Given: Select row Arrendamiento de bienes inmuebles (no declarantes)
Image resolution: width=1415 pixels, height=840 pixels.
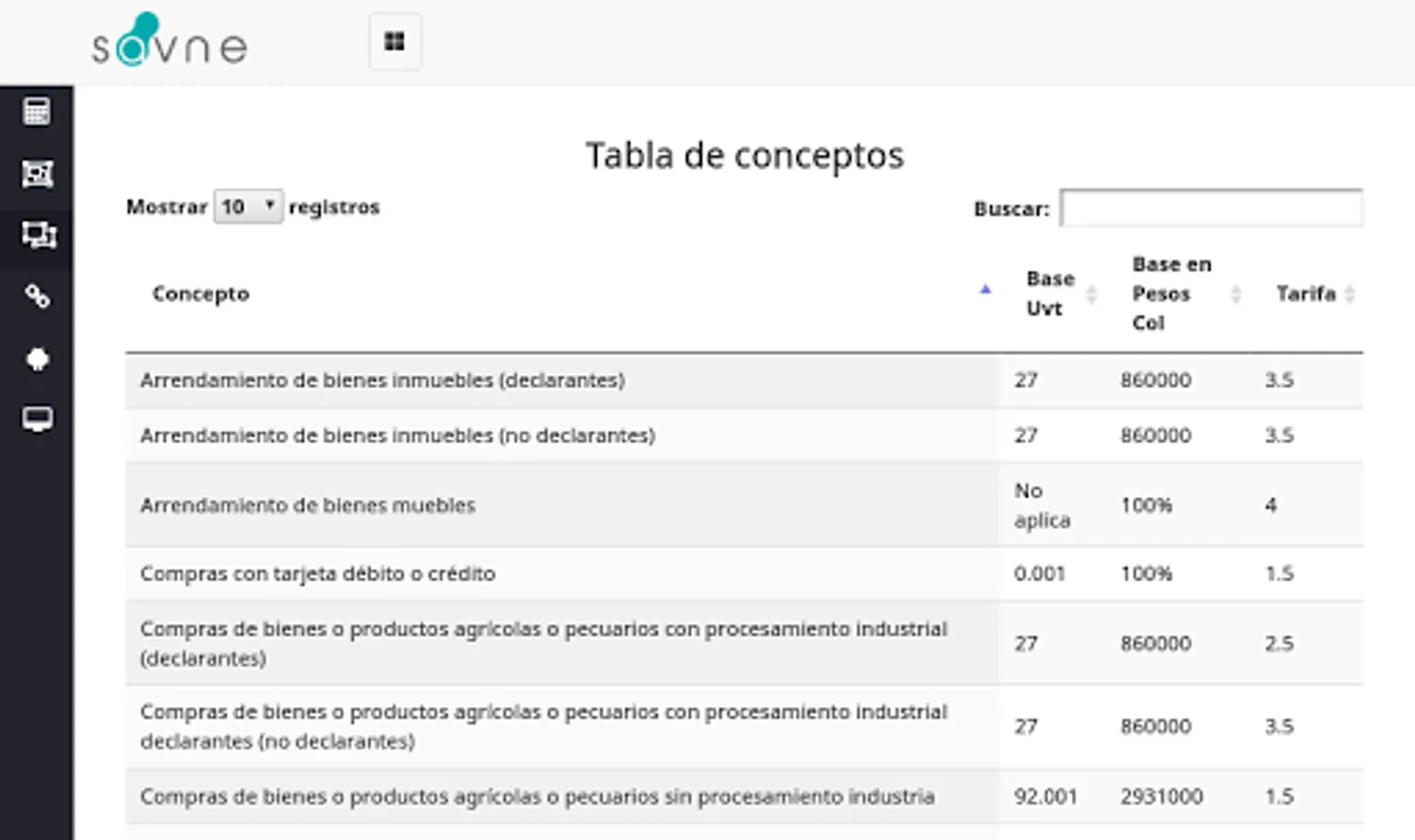Looking at the screenshot, I should [x=398, y=435].
